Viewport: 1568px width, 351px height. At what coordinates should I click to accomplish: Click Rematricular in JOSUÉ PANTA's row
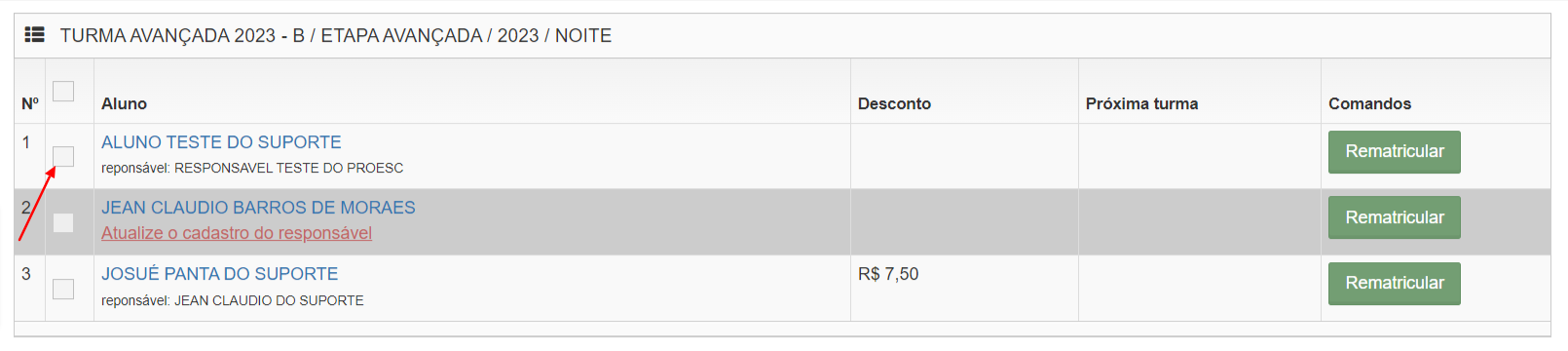(1394, 283)
